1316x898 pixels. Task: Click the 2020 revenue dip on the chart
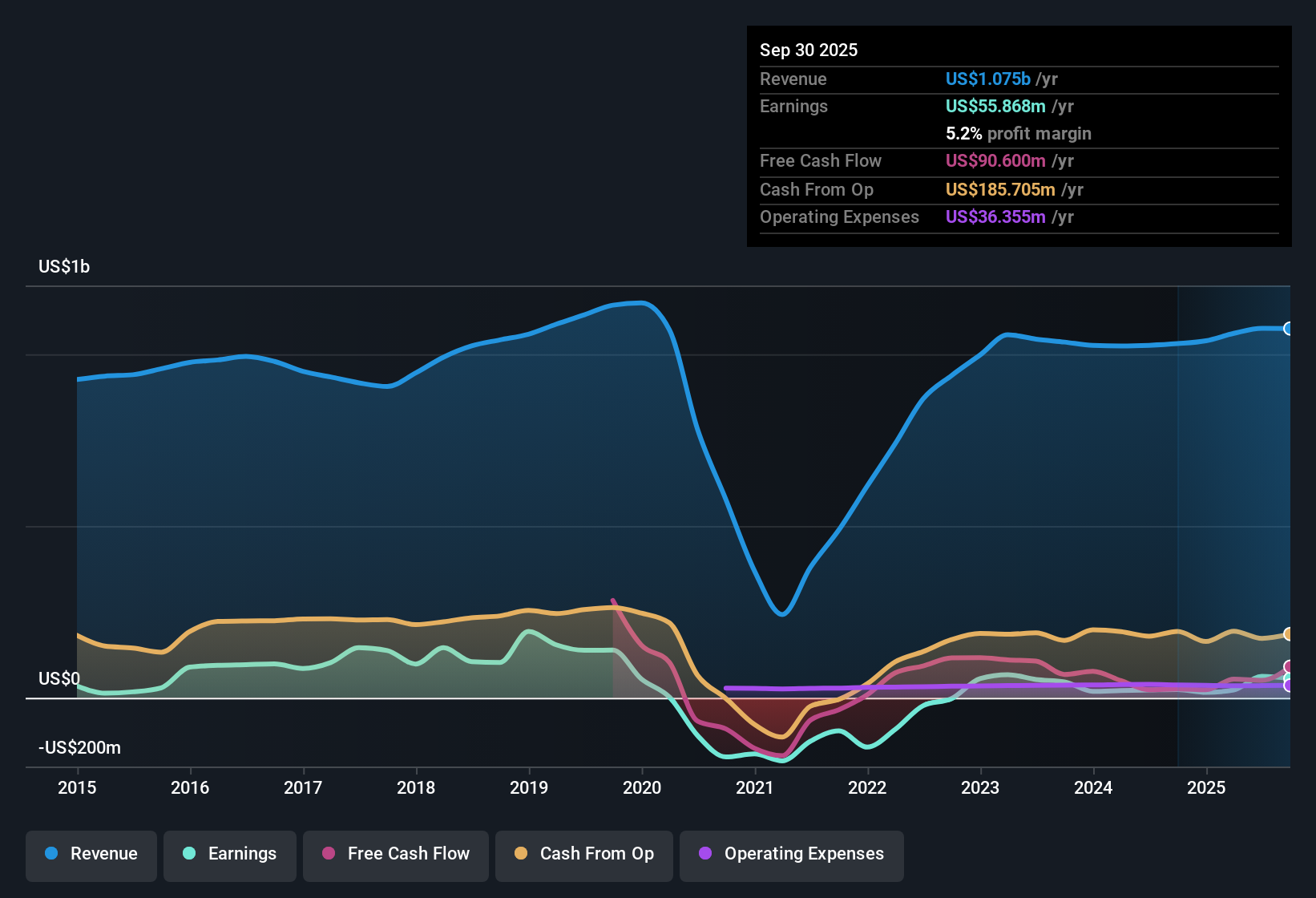click(781, 613)
